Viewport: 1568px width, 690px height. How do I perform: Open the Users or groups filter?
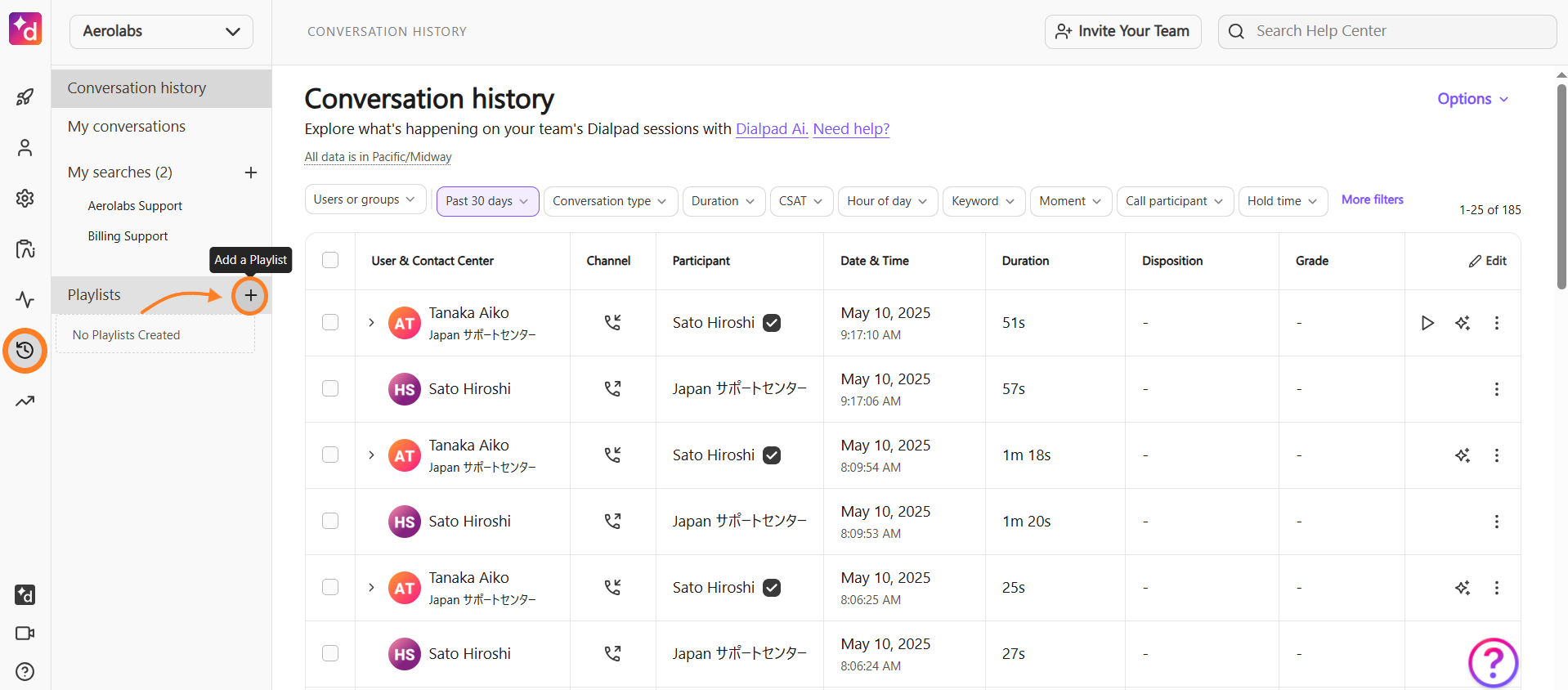[x=365, y=199]
